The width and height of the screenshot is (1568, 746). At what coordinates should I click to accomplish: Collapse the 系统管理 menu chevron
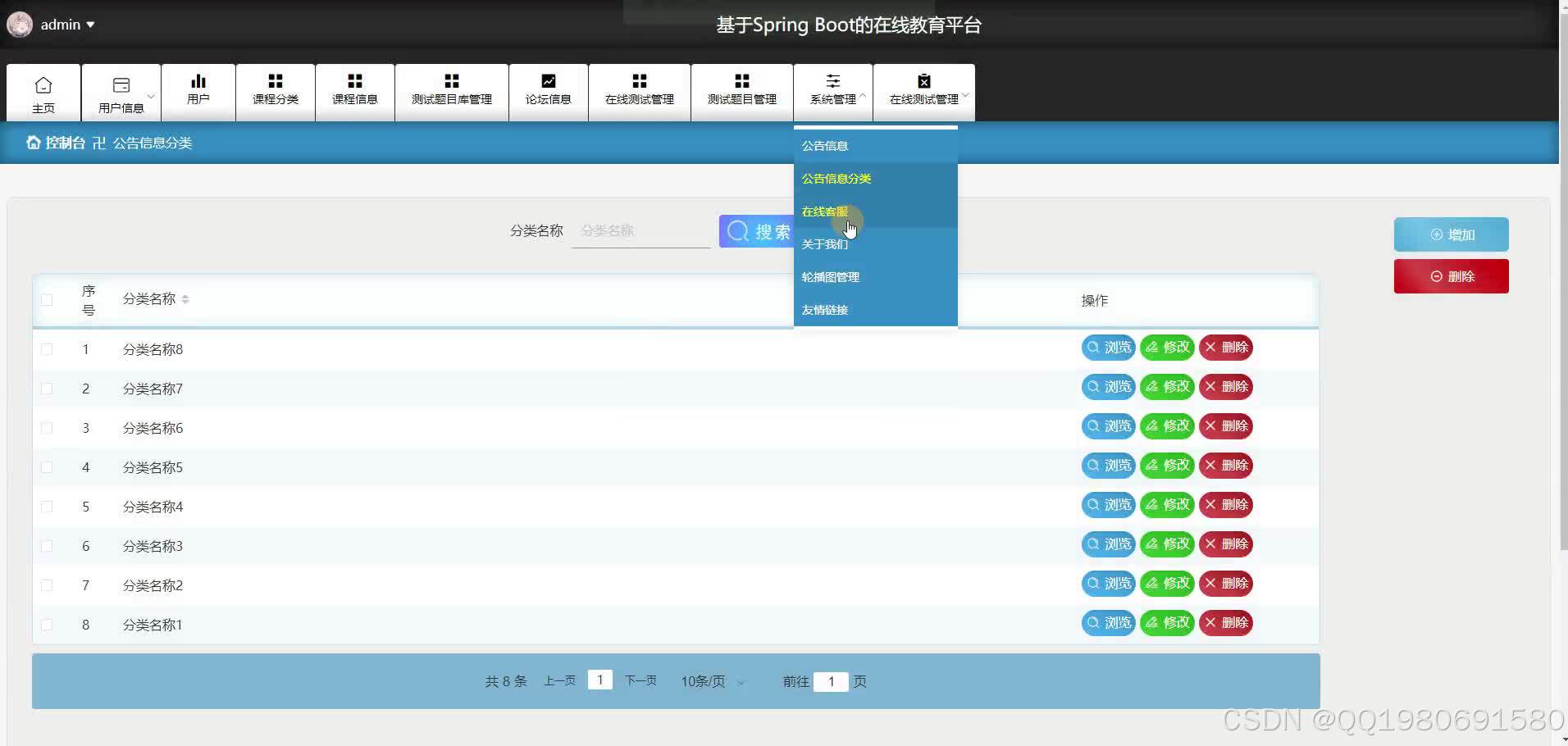tap(863, 96)
